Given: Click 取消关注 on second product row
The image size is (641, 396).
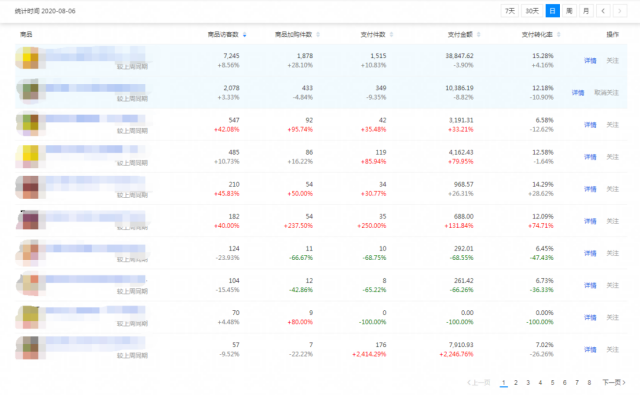Looking at the screenshot, I should pyautogui.click(x=606, y=93).
